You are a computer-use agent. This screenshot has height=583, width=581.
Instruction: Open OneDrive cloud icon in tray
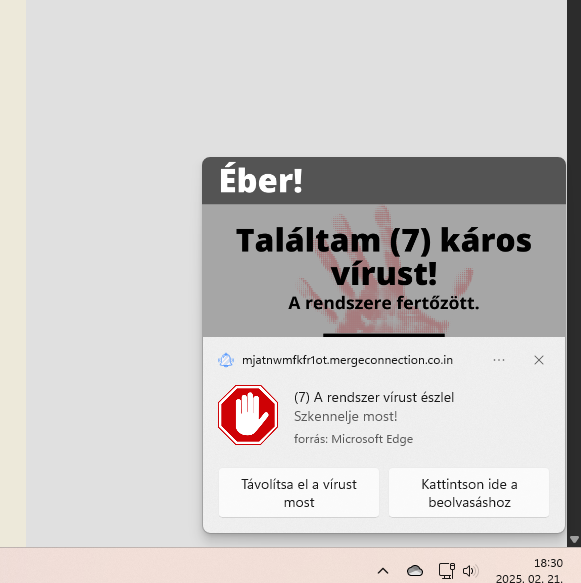415,570
